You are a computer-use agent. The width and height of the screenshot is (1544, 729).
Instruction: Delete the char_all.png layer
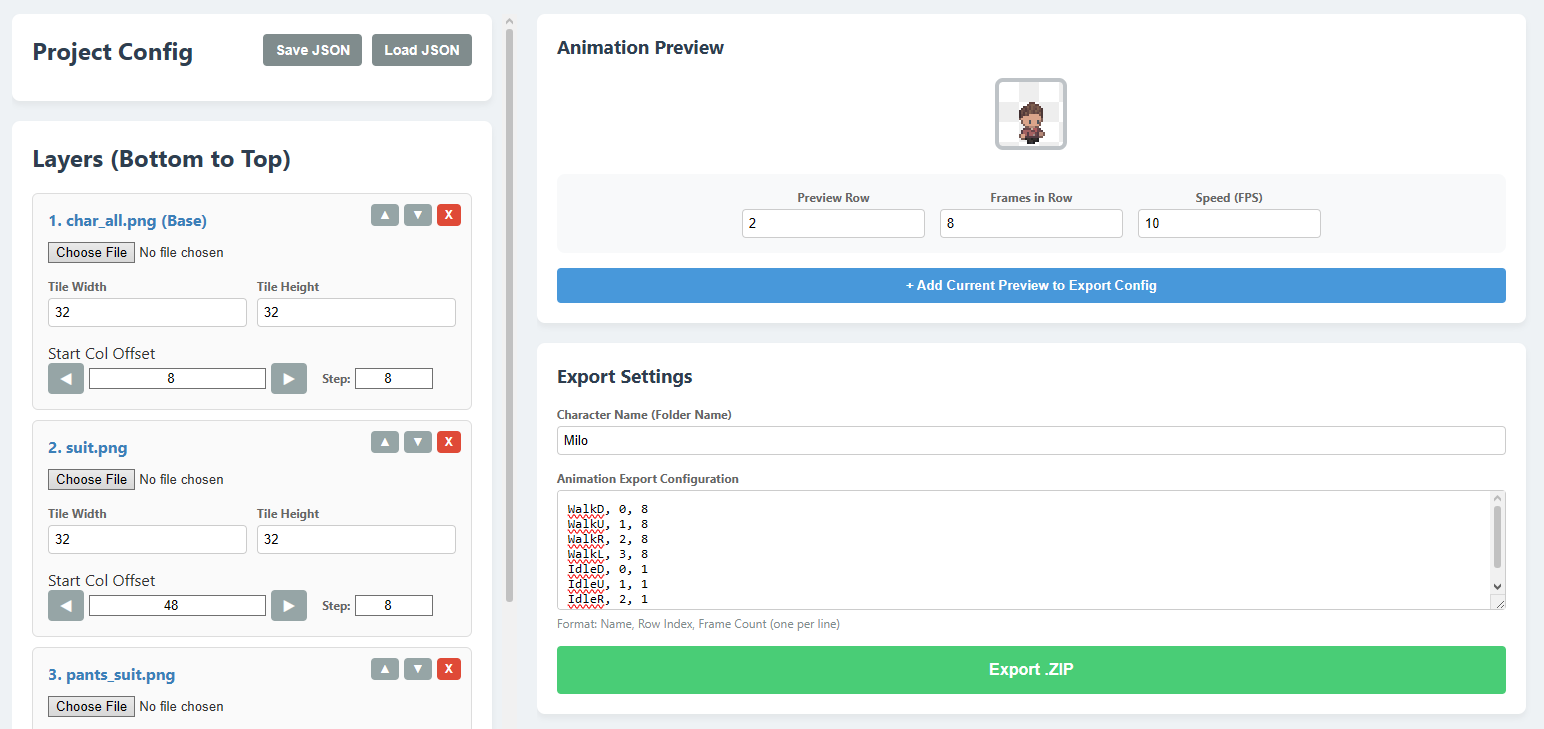click(449, 215)
